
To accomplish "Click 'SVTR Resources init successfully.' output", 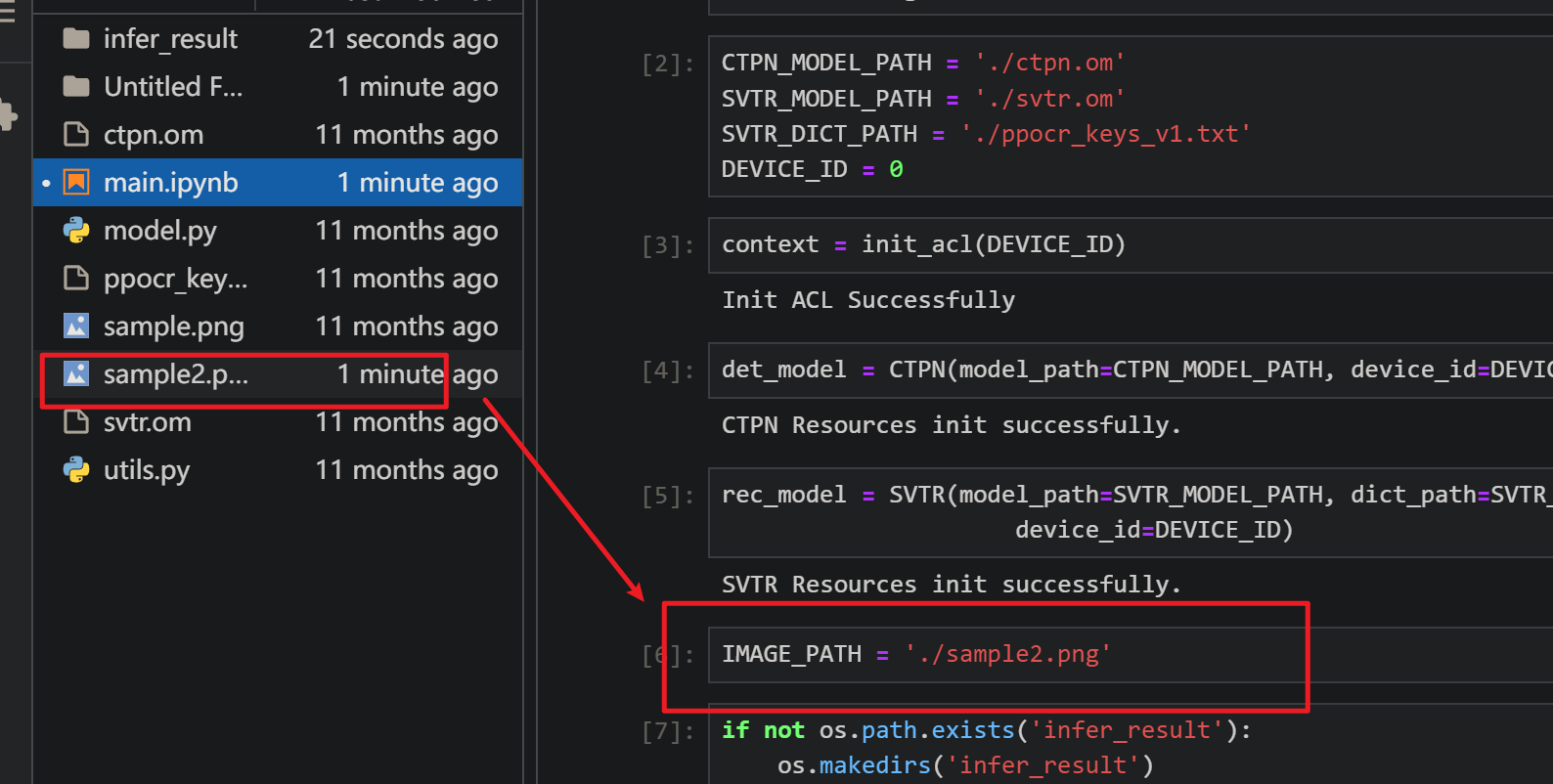I will pos(952,585).
